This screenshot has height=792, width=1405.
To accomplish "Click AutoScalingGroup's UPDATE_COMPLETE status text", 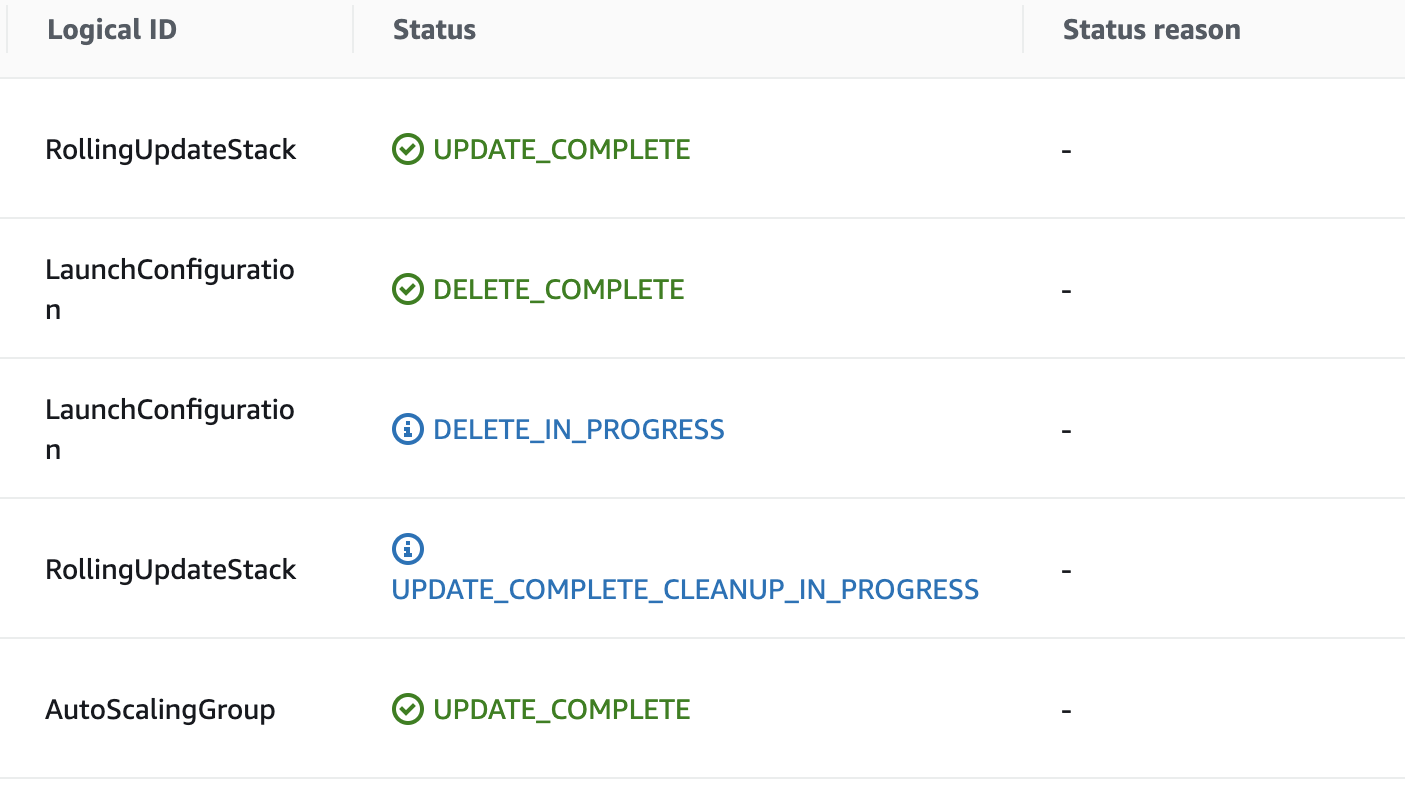I will pyautogui.click(x=562, y=710).
